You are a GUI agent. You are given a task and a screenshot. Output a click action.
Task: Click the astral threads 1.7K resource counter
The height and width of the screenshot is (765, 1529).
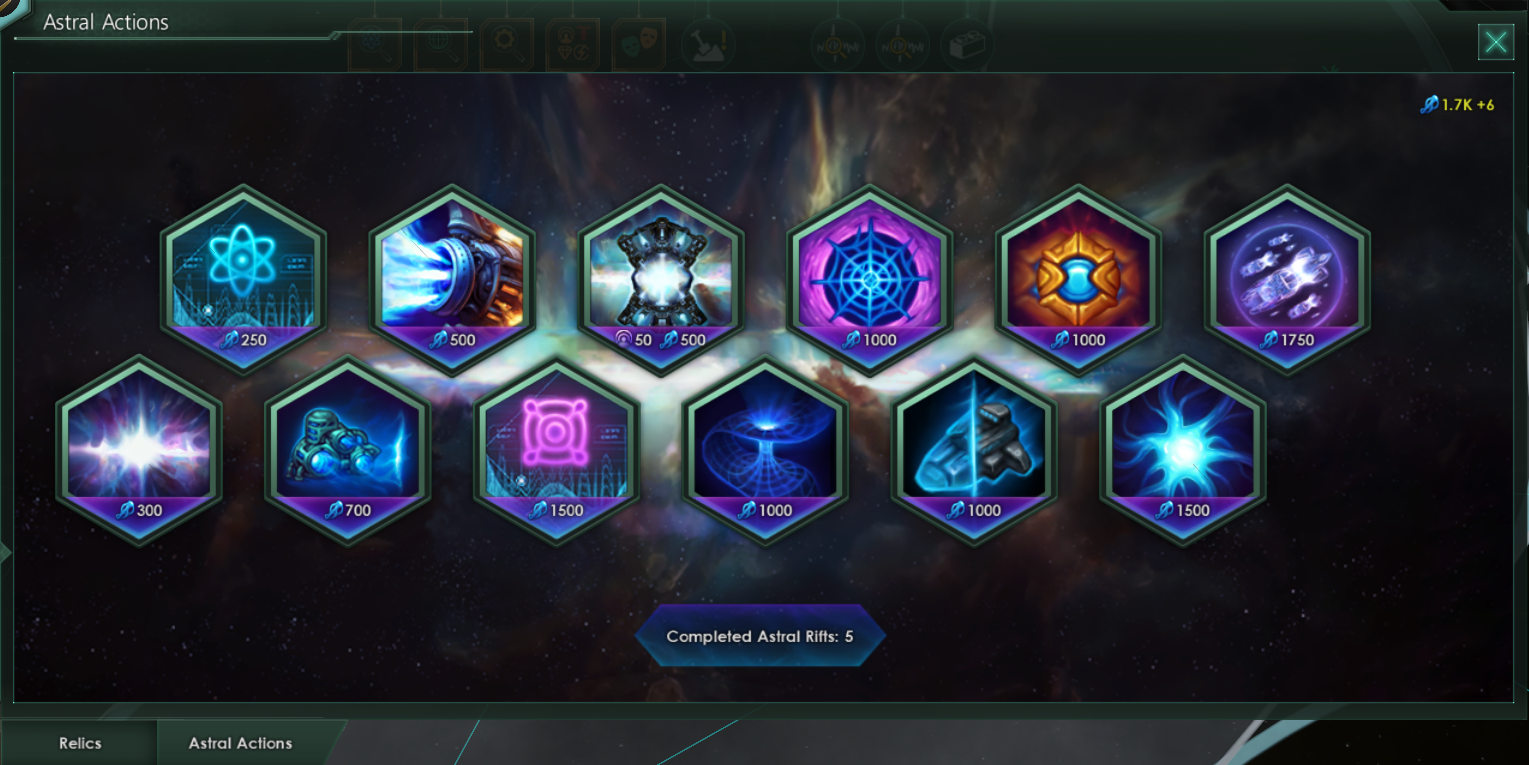tap(1458, 104)
